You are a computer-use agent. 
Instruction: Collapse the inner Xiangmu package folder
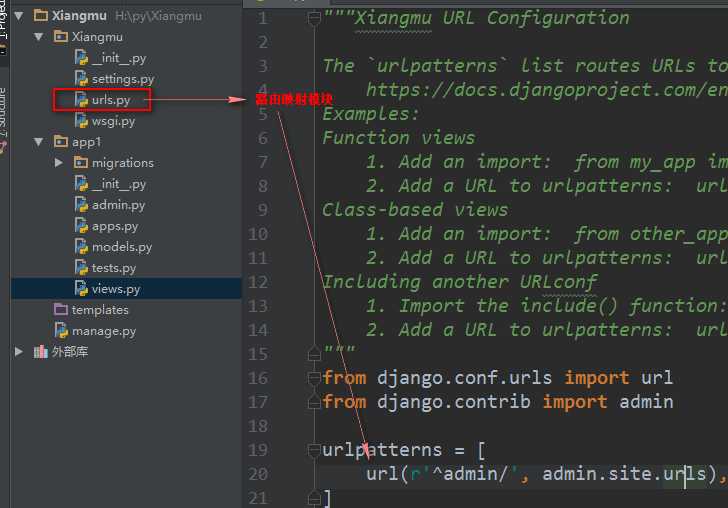click(x=39, y=37)
